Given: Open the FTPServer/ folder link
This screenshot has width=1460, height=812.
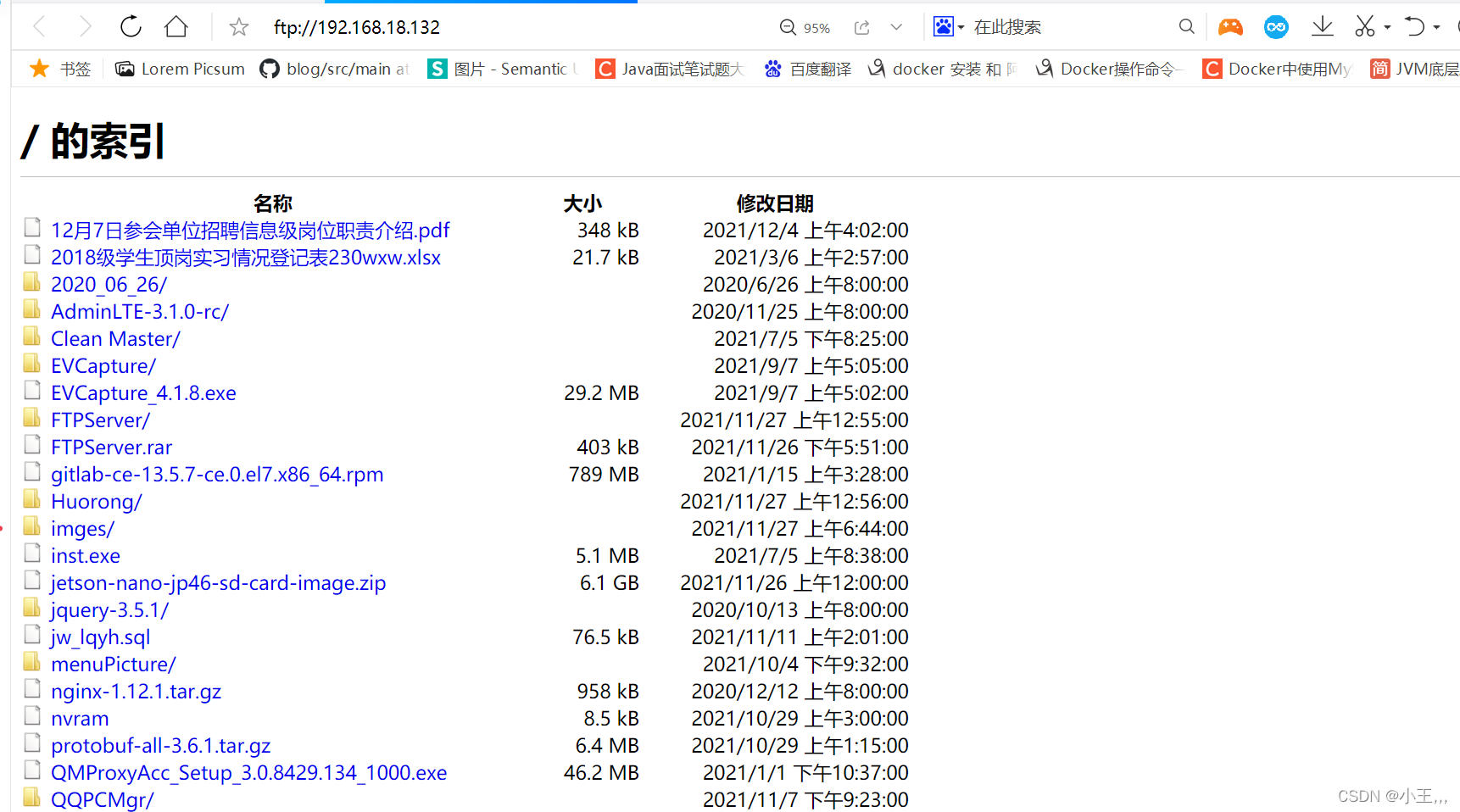Looking at the screenshot, I should (x=100, y=420).
